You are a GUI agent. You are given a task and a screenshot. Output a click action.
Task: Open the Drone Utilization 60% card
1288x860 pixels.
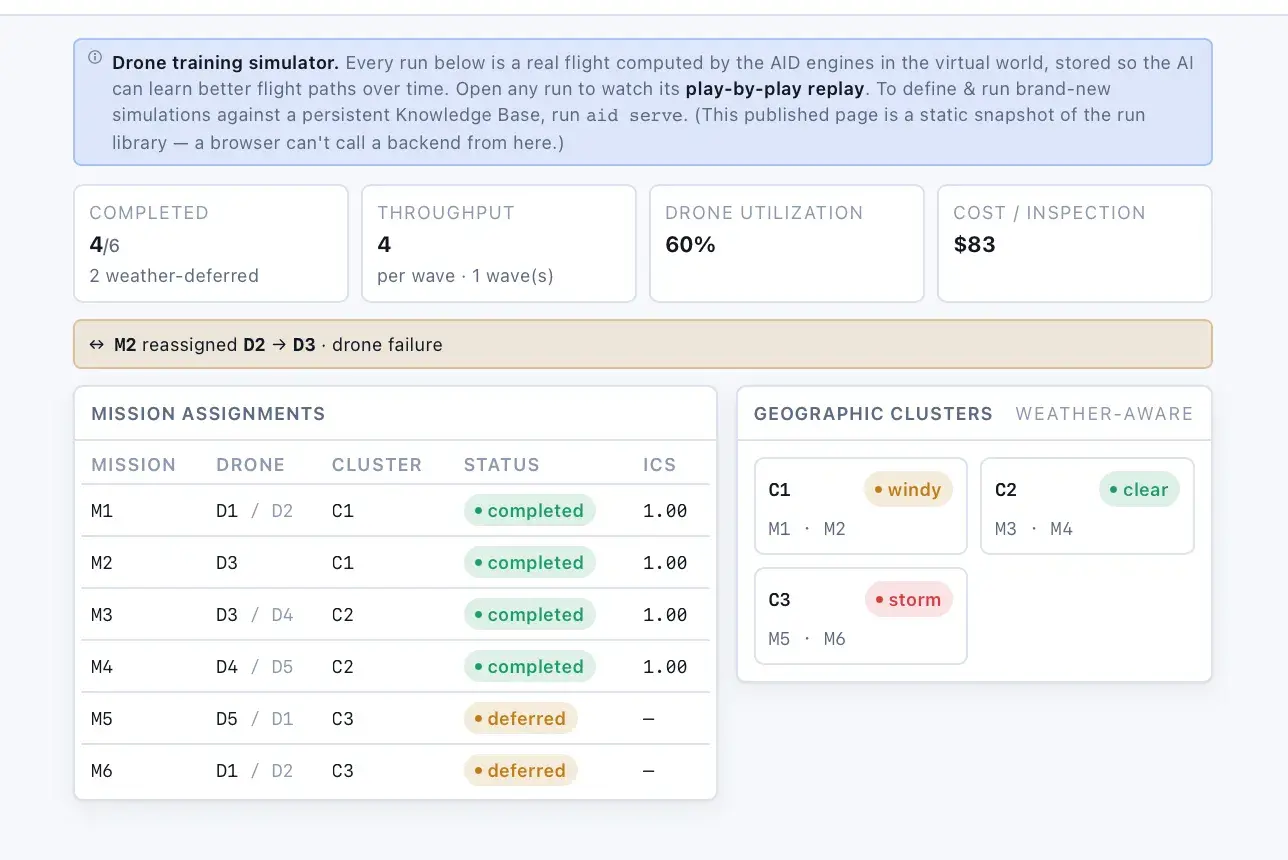click(787, 243)
